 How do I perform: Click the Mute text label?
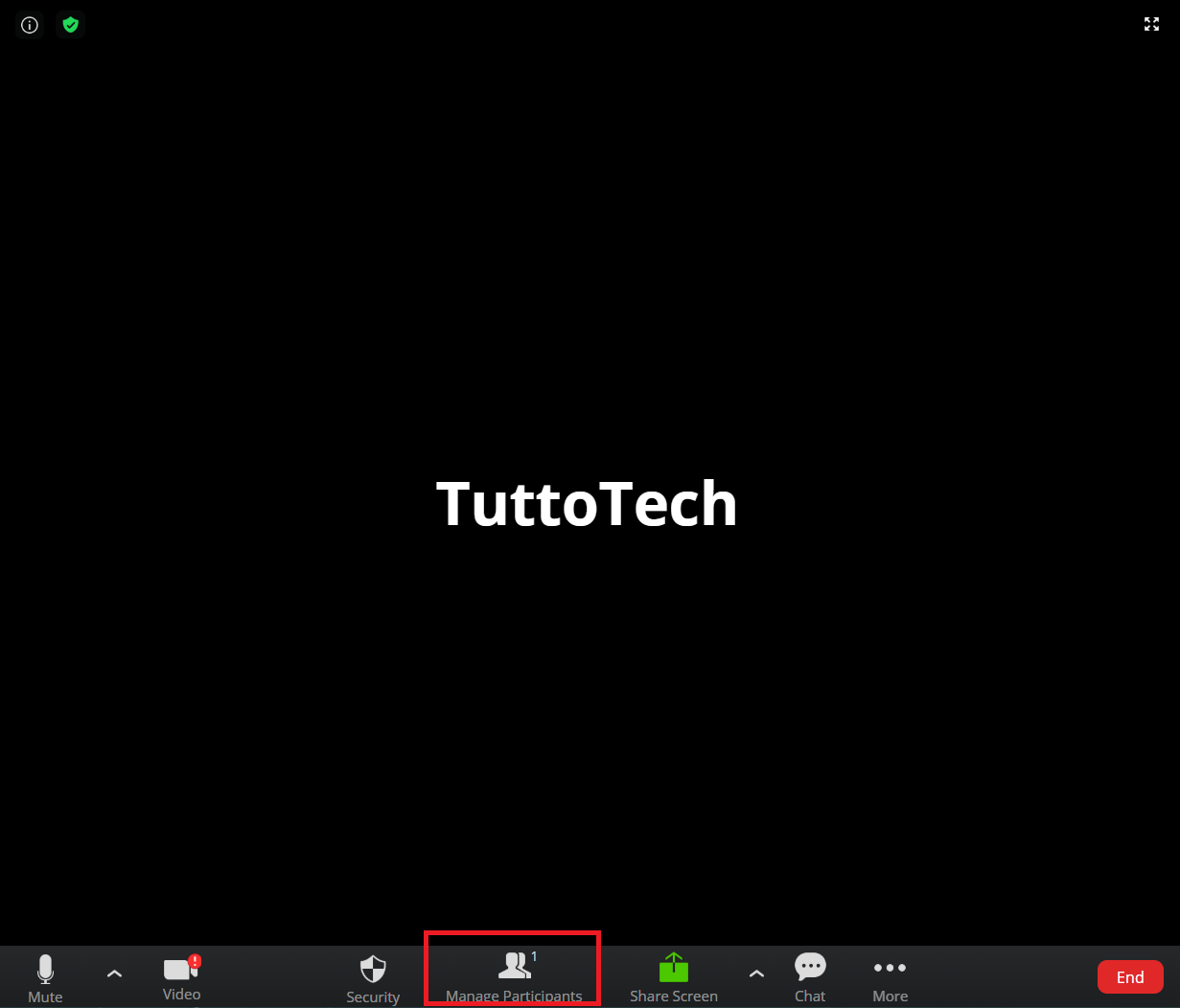(x=45, y=997)
